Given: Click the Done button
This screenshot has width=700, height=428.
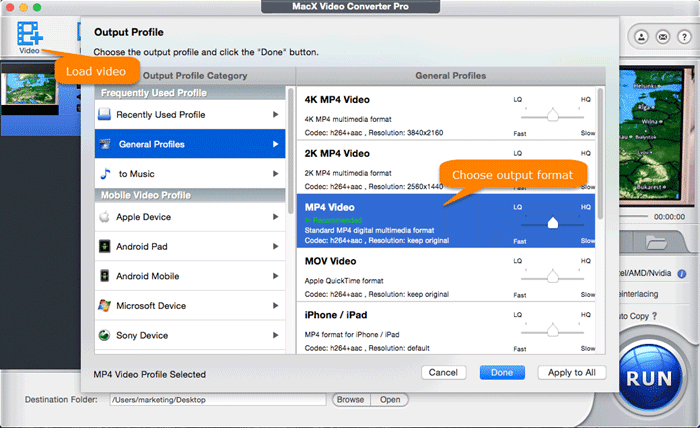Looking at the screenshot, I should (x=502, y=373).
